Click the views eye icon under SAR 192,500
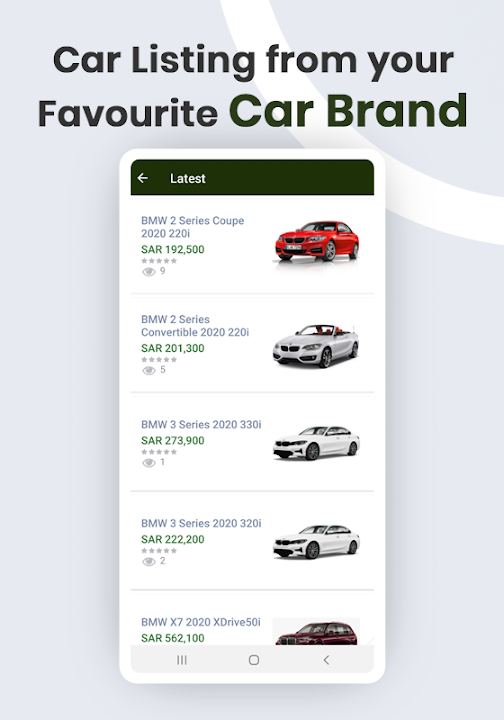The height and width of the screenshot is (720, 504). coord(149,272)
